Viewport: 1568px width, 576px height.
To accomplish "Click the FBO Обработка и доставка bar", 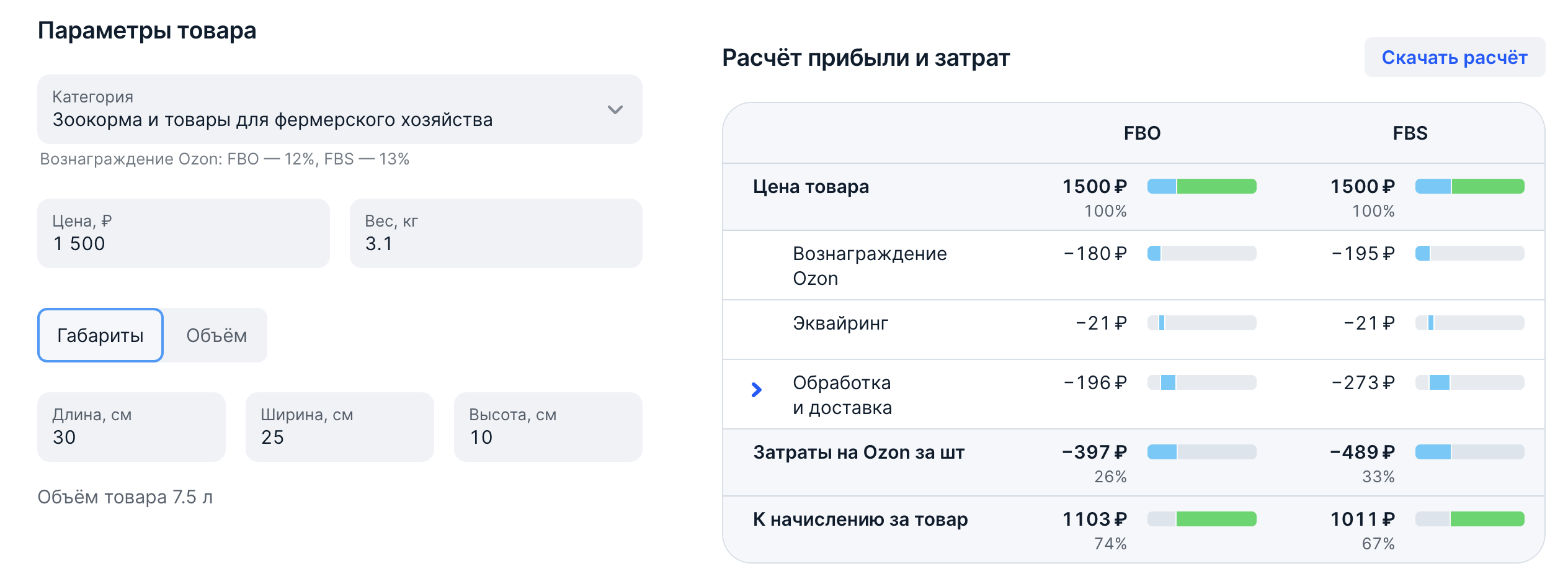I will 1202,382.
